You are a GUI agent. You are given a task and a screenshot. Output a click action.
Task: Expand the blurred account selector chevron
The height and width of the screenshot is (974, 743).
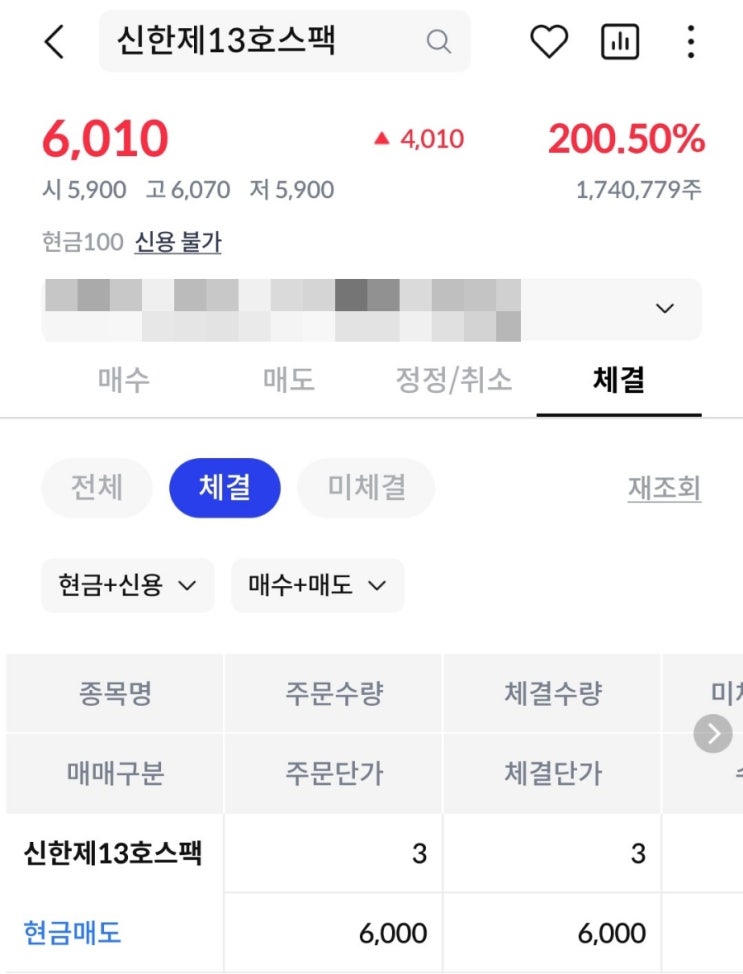(665, 308)
